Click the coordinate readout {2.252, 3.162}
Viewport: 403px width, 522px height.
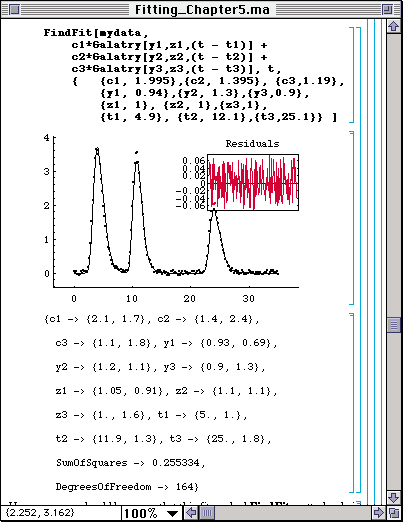click(40, 512)
